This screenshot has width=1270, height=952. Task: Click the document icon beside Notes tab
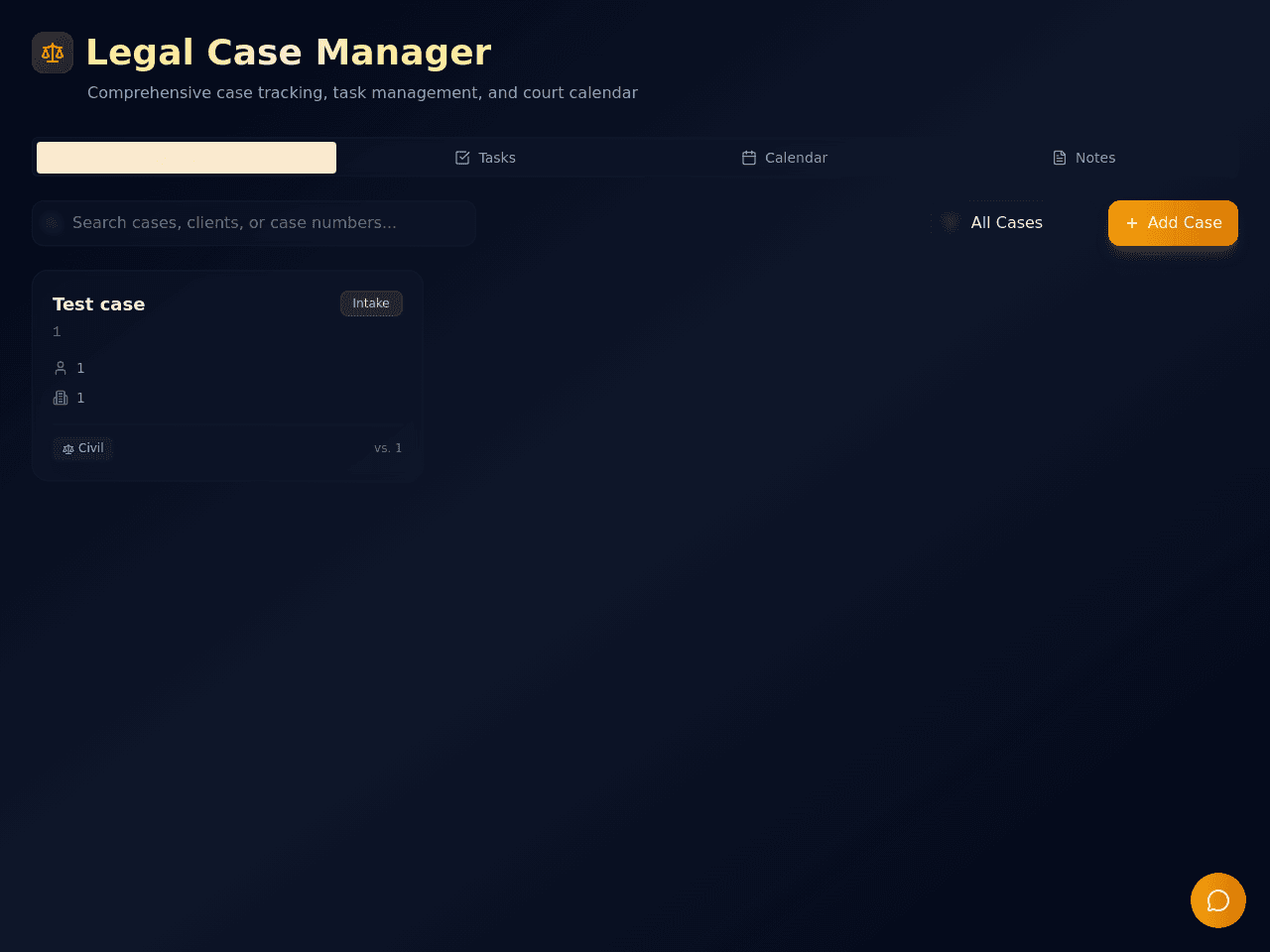pyautogui.click(x=1060, y=158)
